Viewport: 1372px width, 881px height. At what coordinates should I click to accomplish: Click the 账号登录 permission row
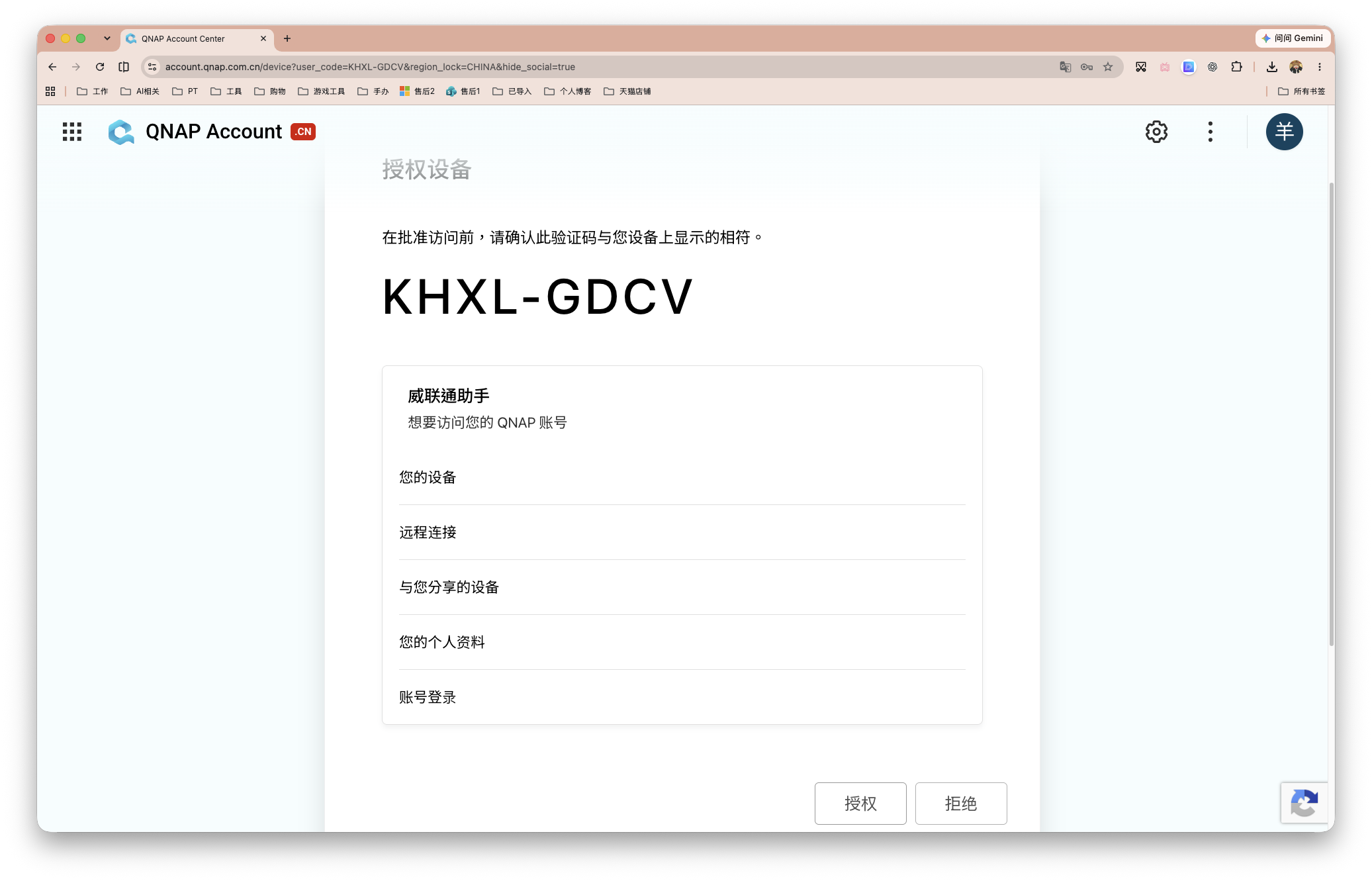coord(682,697)
